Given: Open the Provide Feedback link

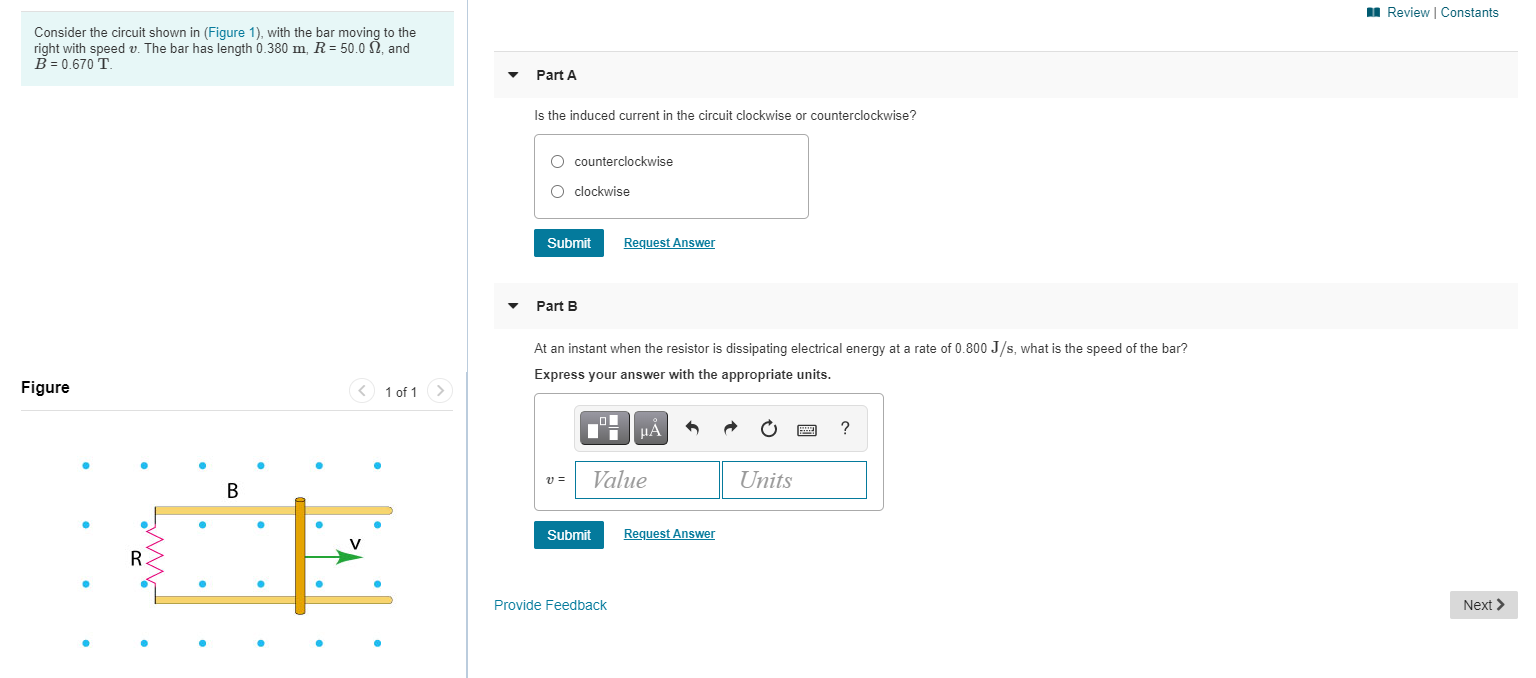Looking at the screenshot, I should (550, 604).
